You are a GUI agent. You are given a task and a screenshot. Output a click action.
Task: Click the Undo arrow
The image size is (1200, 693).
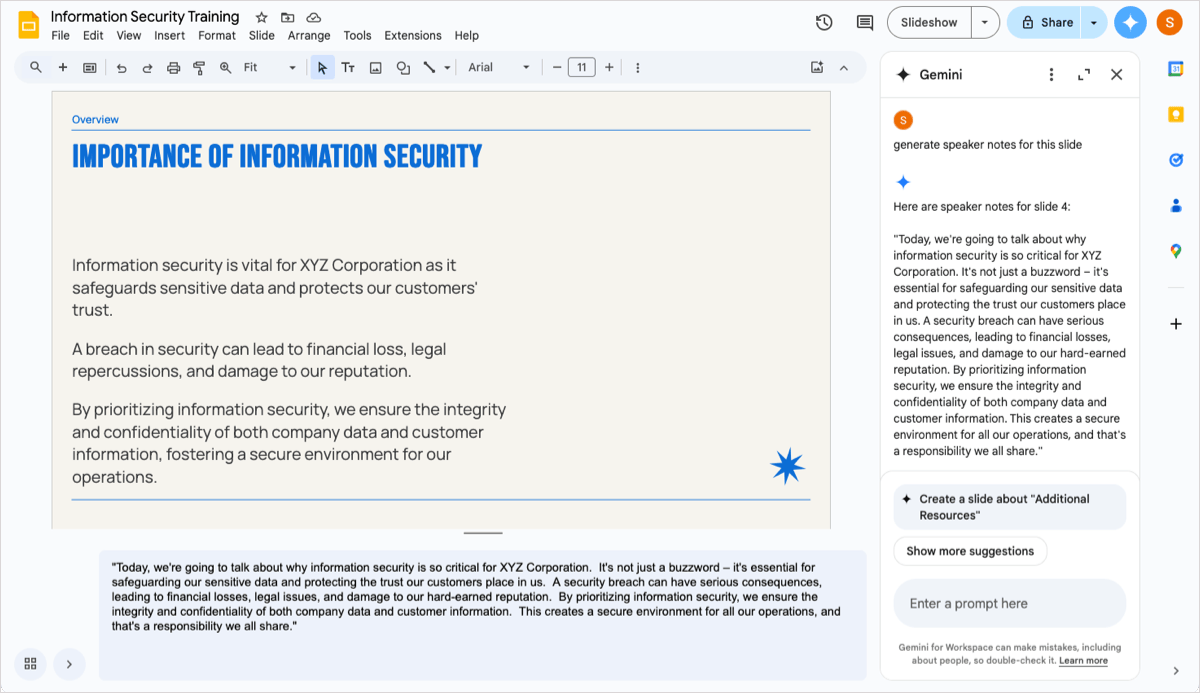122,68
